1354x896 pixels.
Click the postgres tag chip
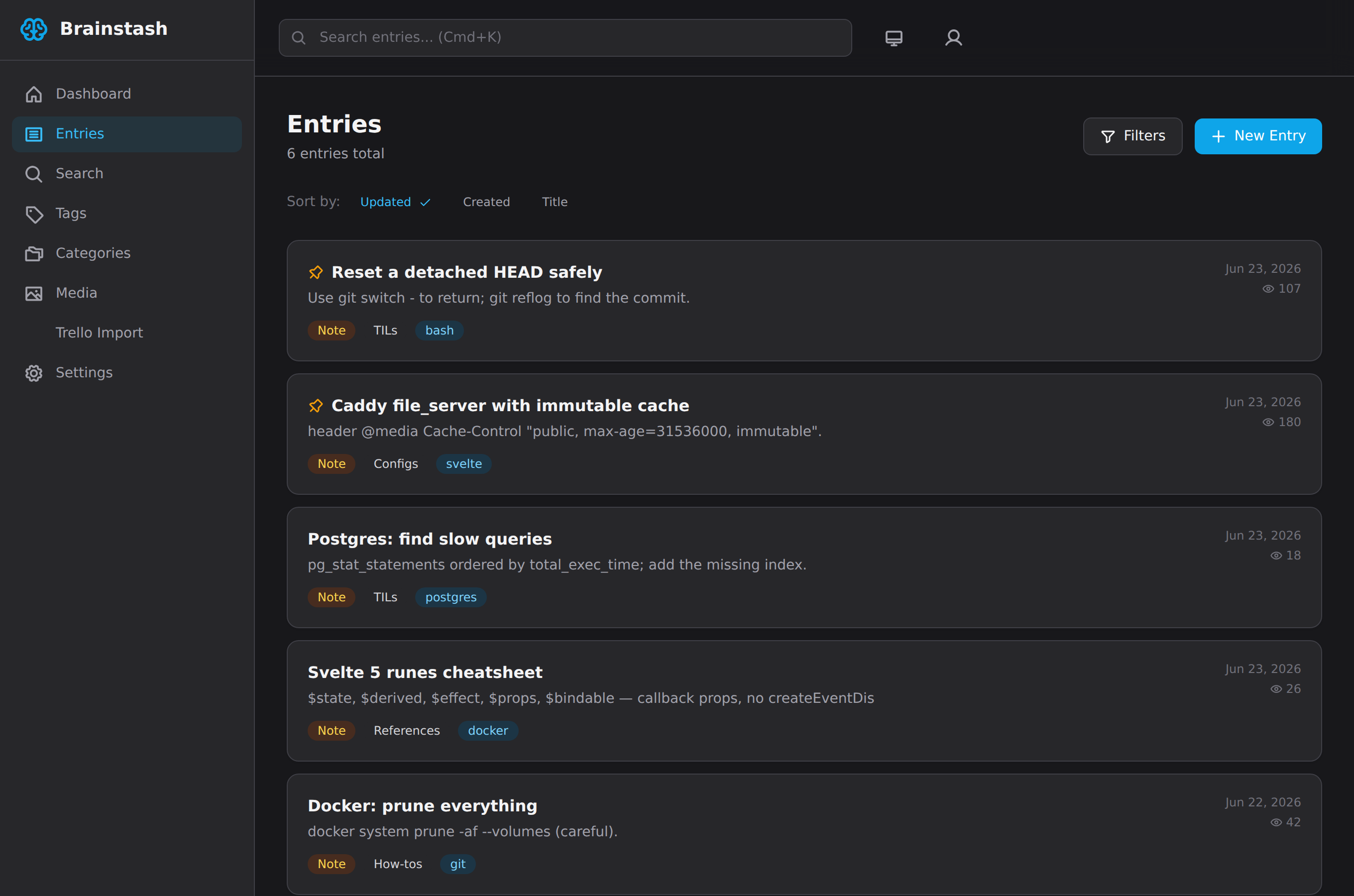tap(451, 598)
